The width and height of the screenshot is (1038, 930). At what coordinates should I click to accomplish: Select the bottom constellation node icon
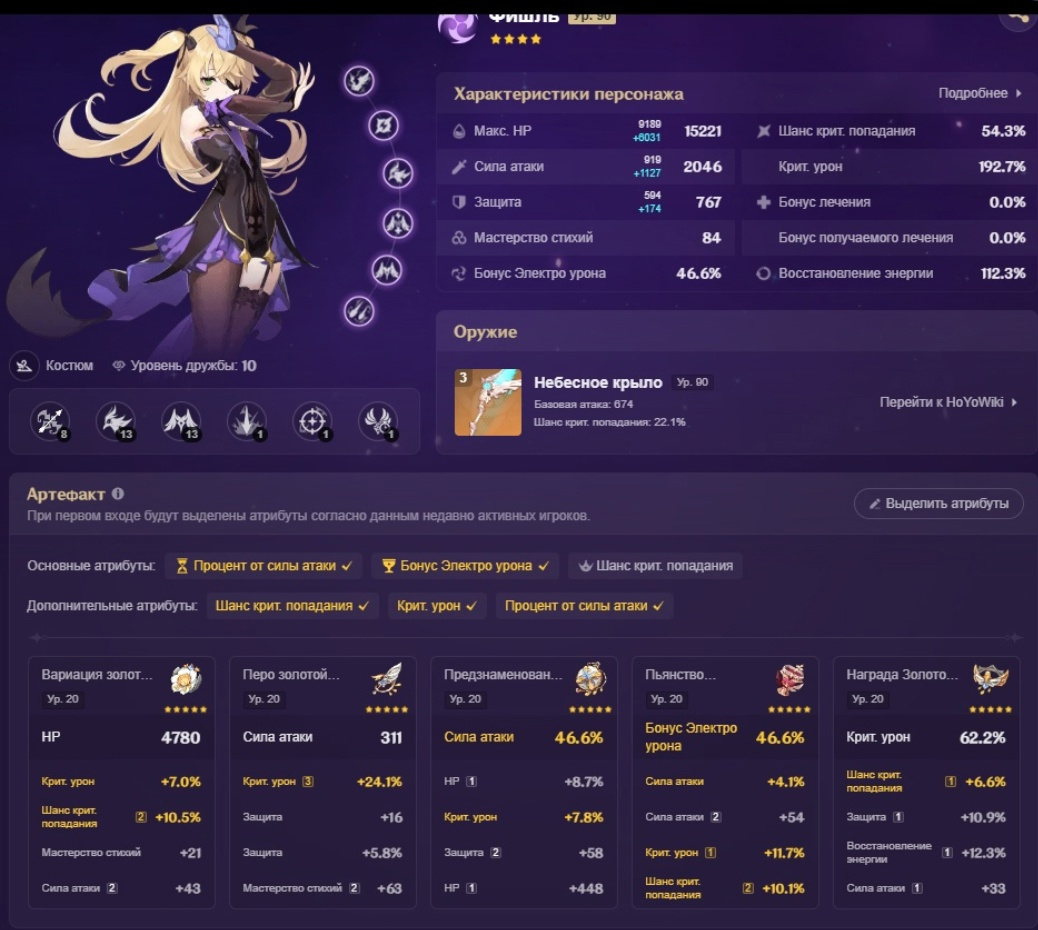[x=359, y=310]
